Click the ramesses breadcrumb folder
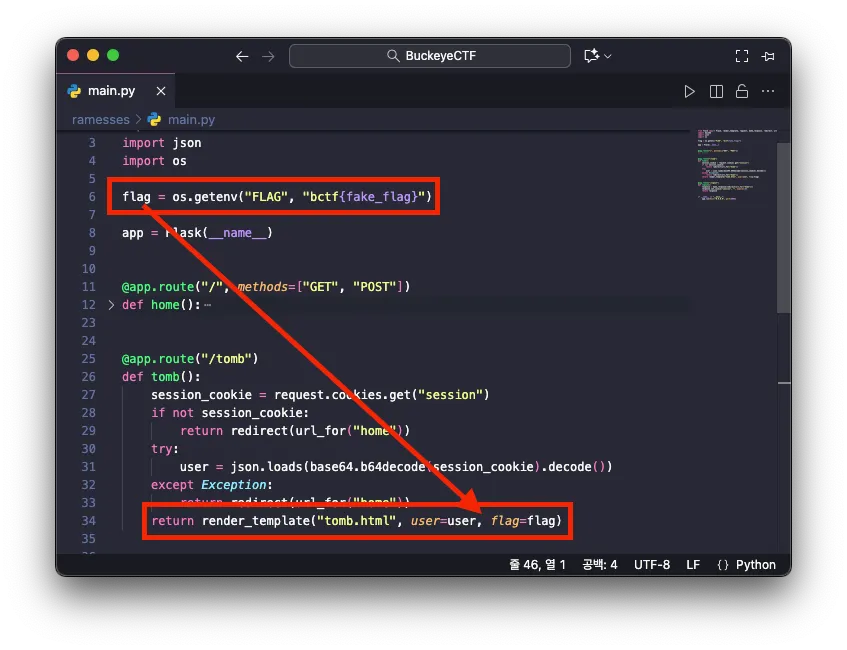The height and width of the screenshot is (650, 847). [101, 119]
